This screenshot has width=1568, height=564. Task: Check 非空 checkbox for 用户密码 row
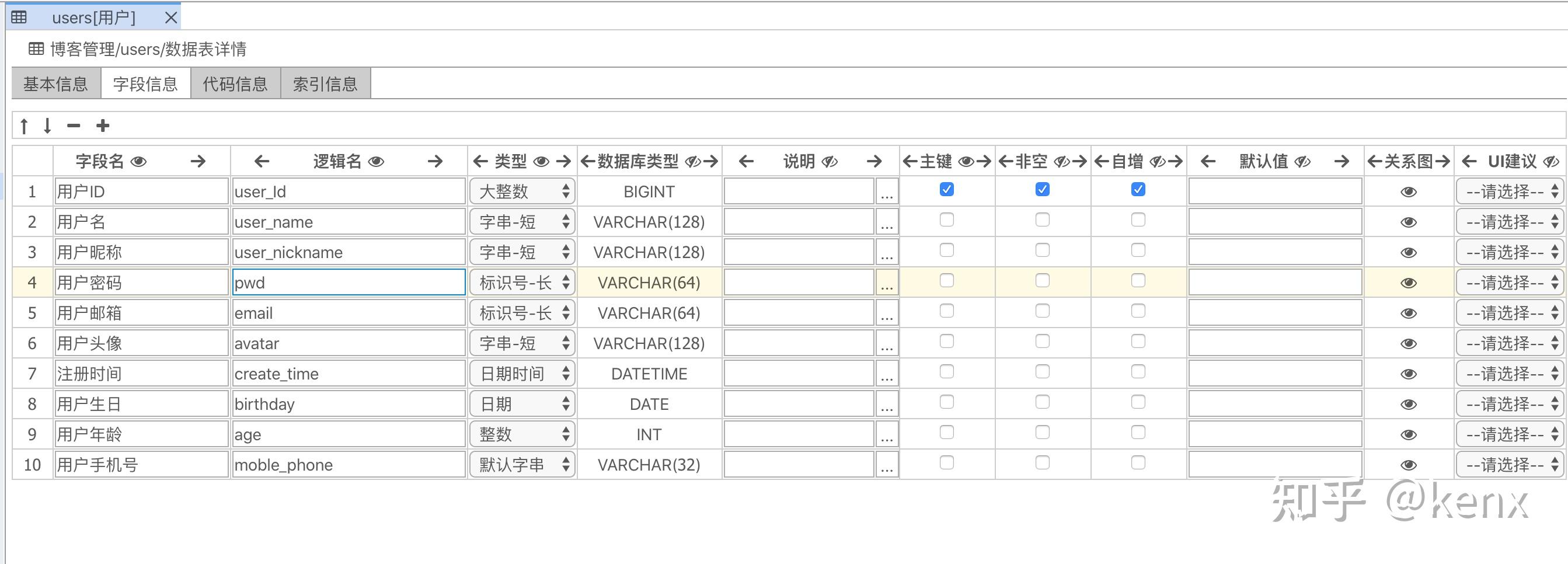tap(1043, 281)
